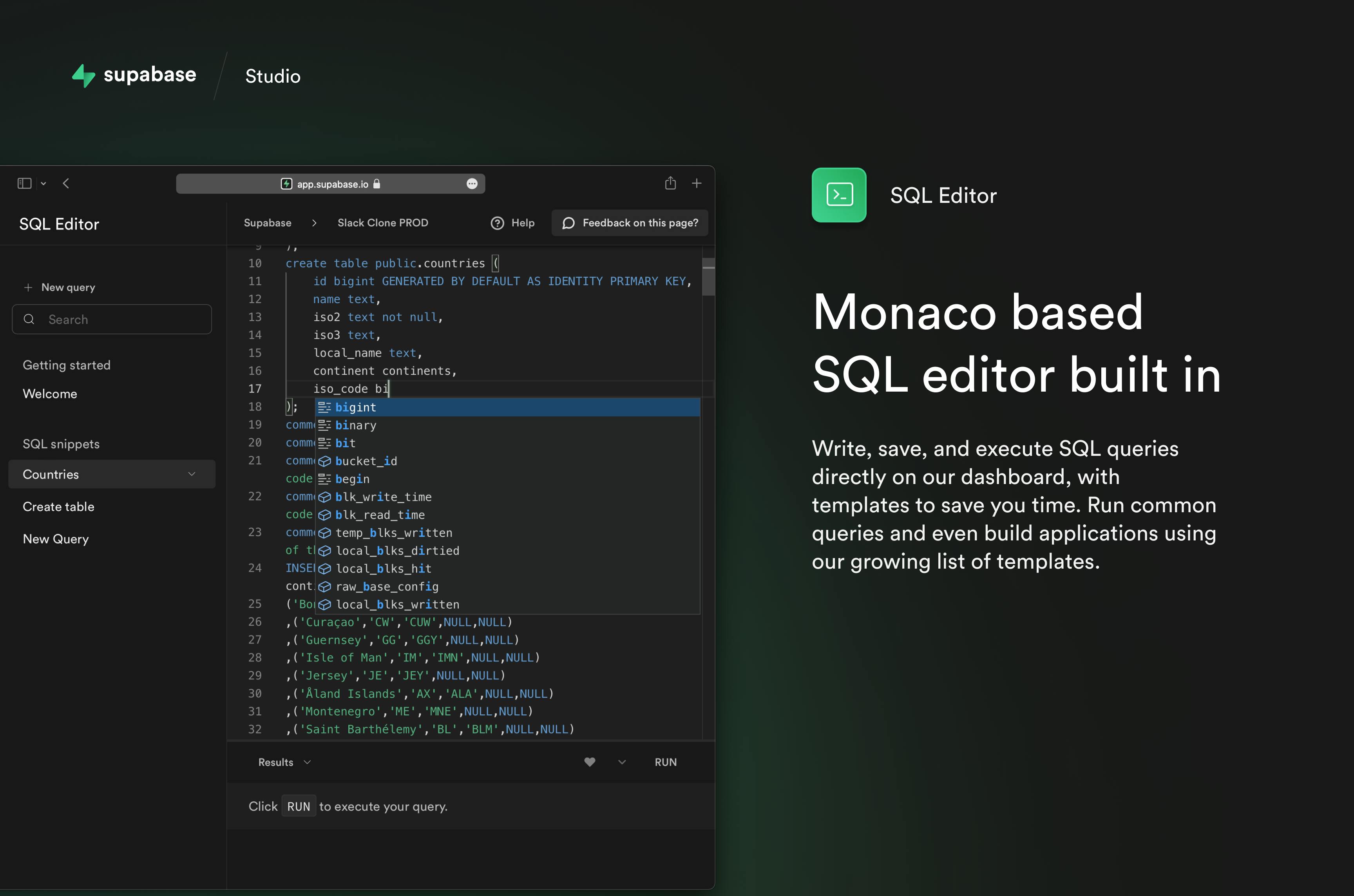Click the Curaçao row on line 26
1354x896 pixels.
point(399,622)
